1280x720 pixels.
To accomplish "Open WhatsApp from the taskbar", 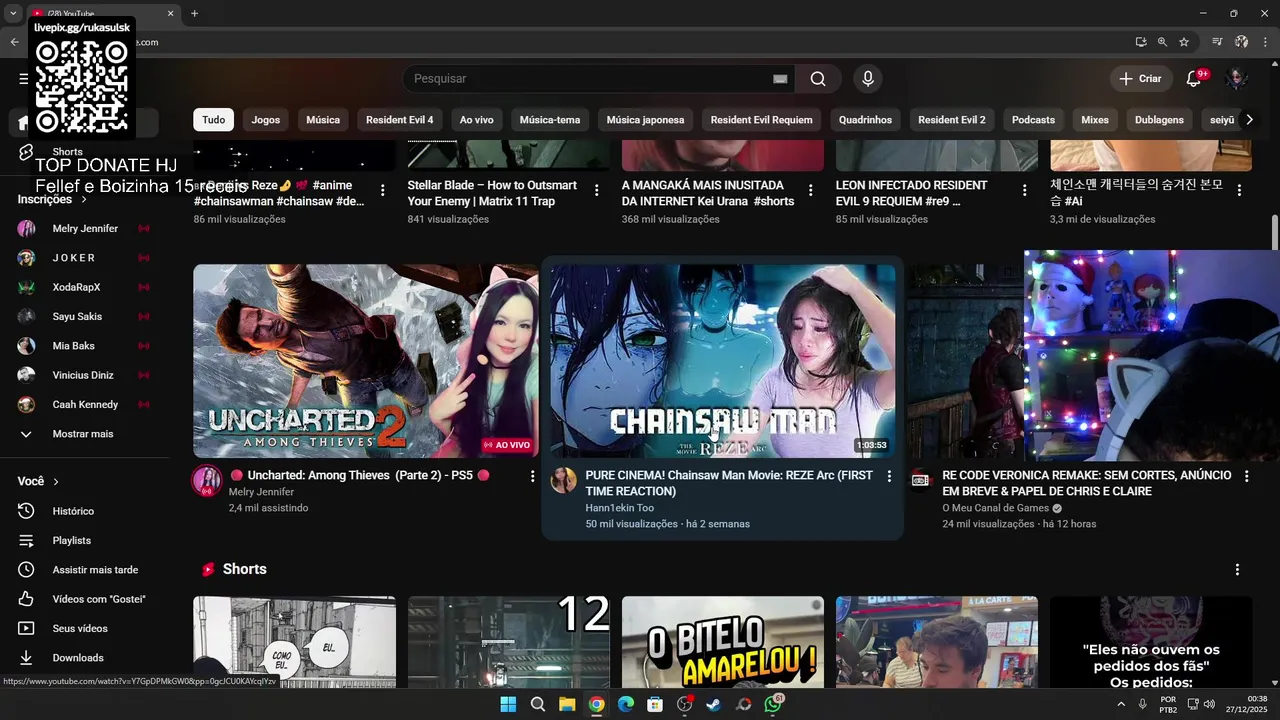I will coord(773,704).
